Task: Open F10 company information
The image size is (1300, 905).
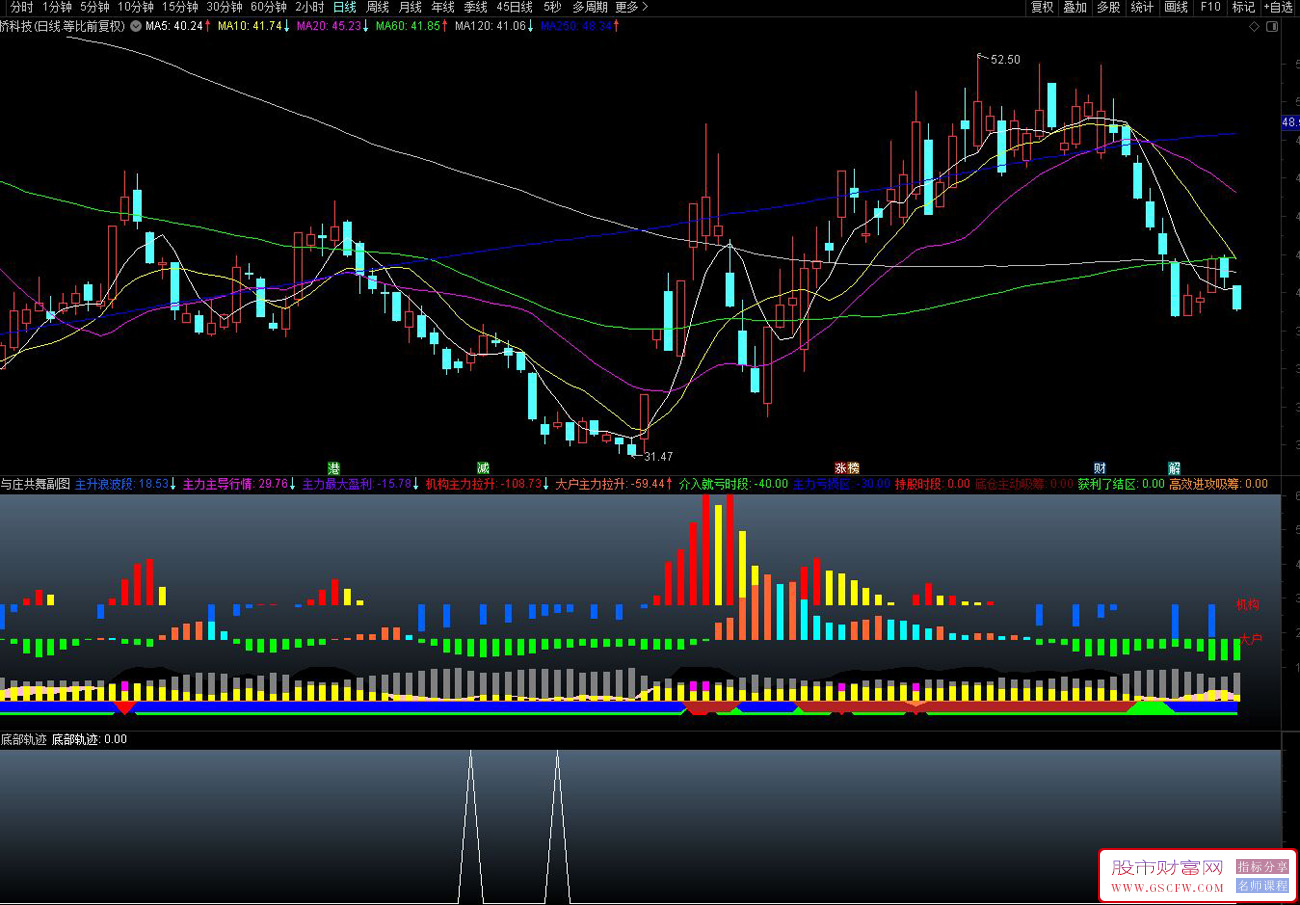Action: click(1210, 7)
